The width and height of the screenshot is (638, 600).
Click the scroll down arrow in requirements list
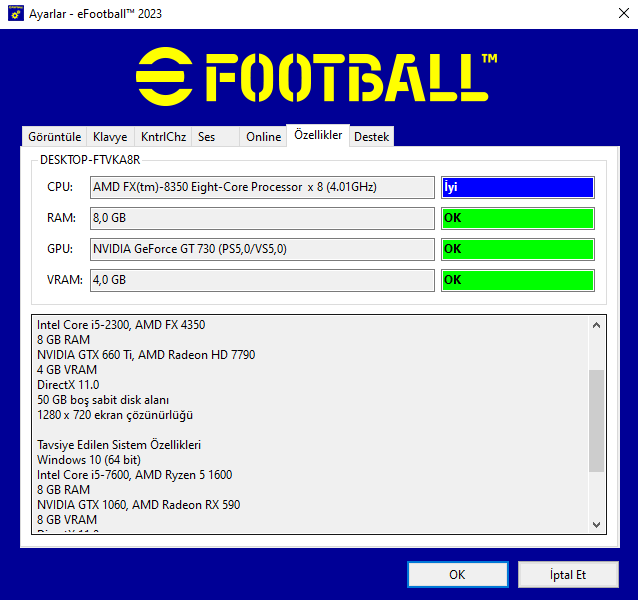(596, 524)
